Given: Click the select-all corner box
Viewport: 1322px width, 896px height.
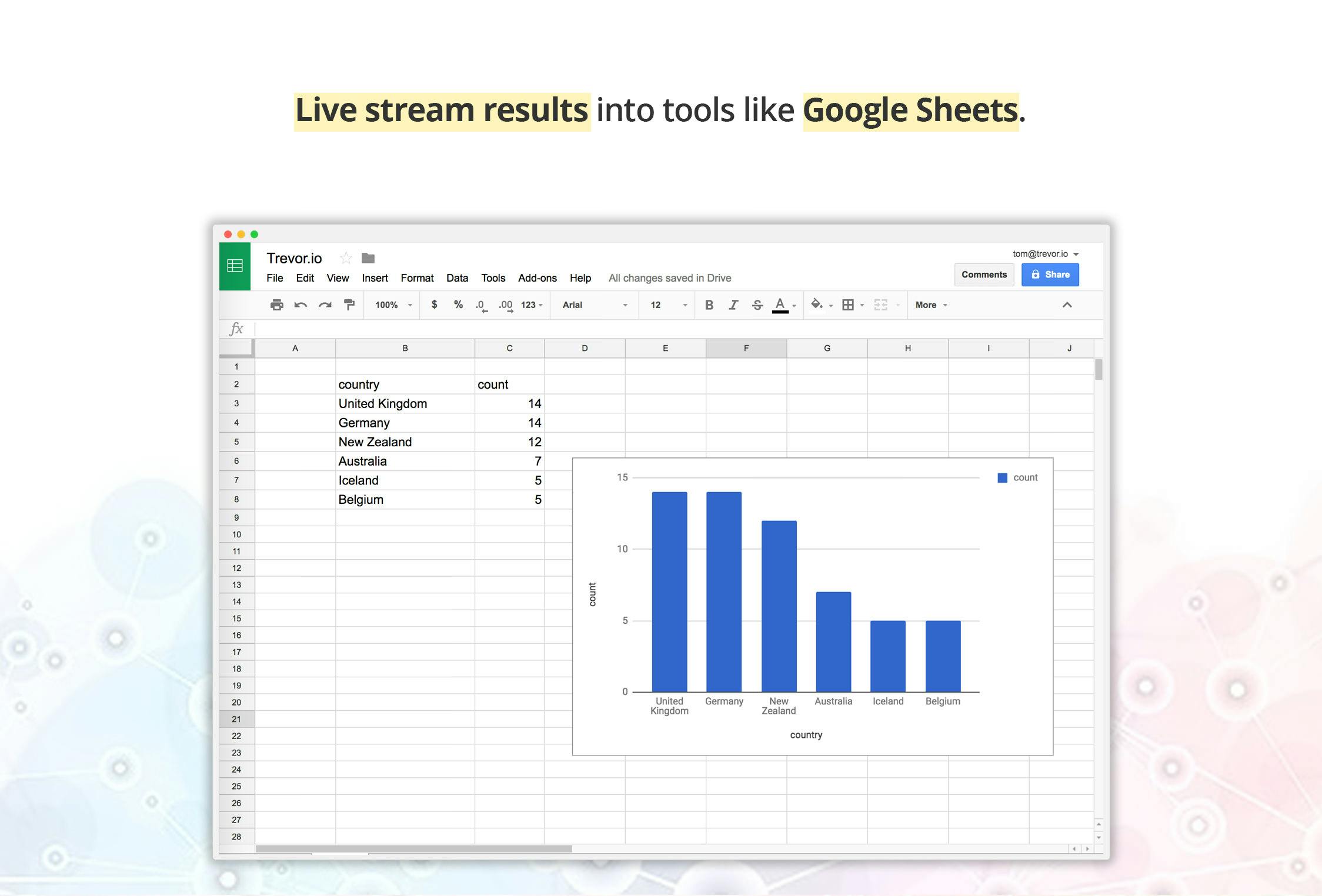Looking at the screenshot, I should [x=236, y=348].
